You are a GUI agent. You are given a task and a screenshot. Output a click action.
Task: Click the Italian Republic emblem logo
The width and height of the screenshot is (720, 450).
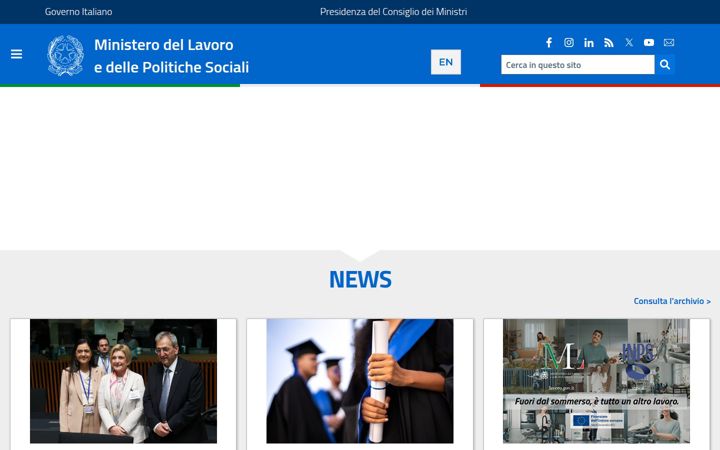[66, 56]
